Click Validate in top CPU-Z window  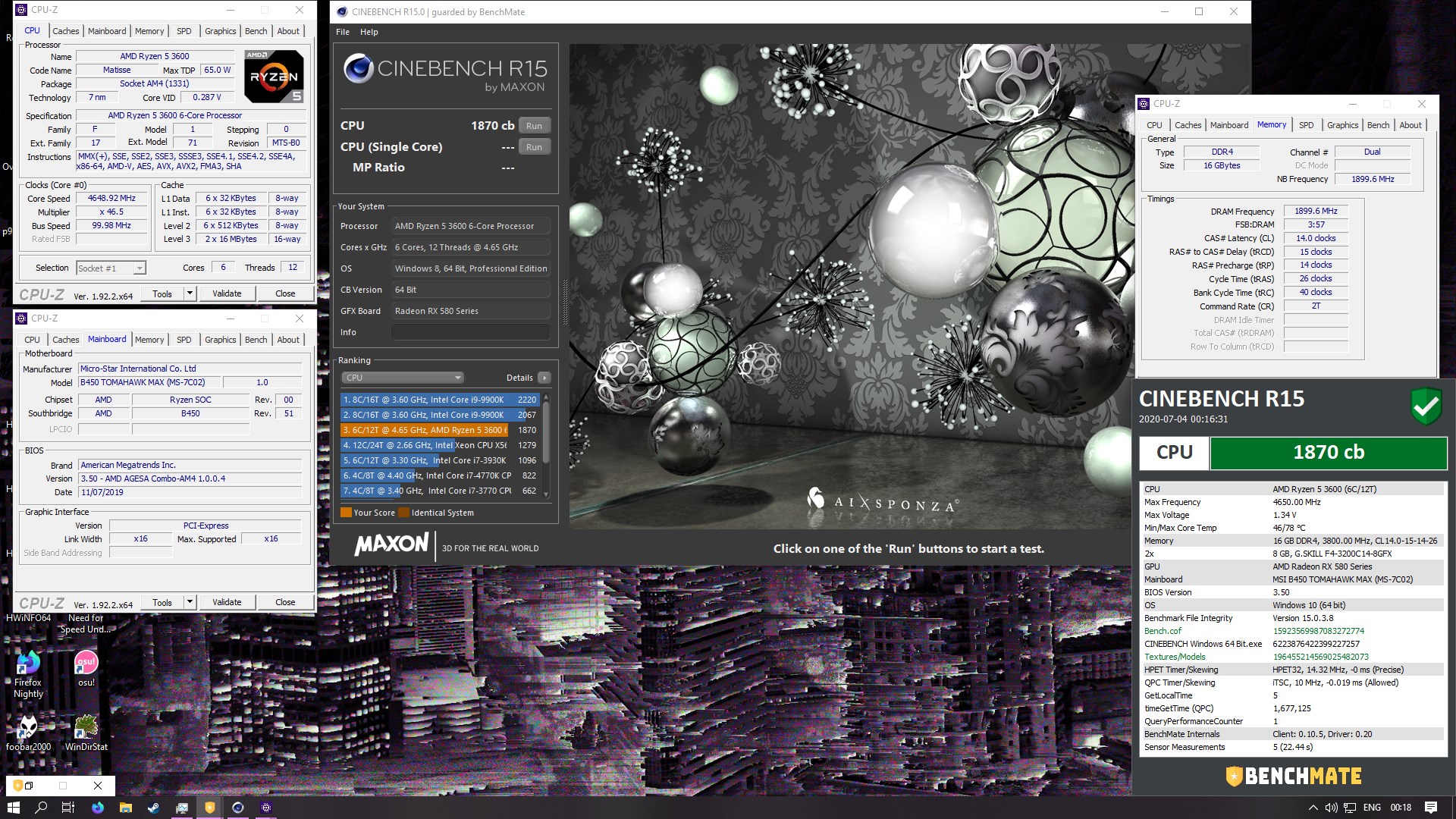(227, 293)
